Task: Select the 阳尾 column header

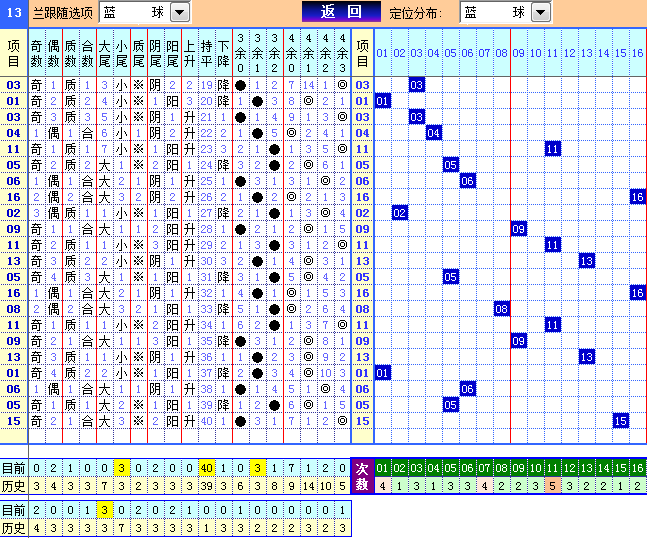Action: click(x=172, y=53)
